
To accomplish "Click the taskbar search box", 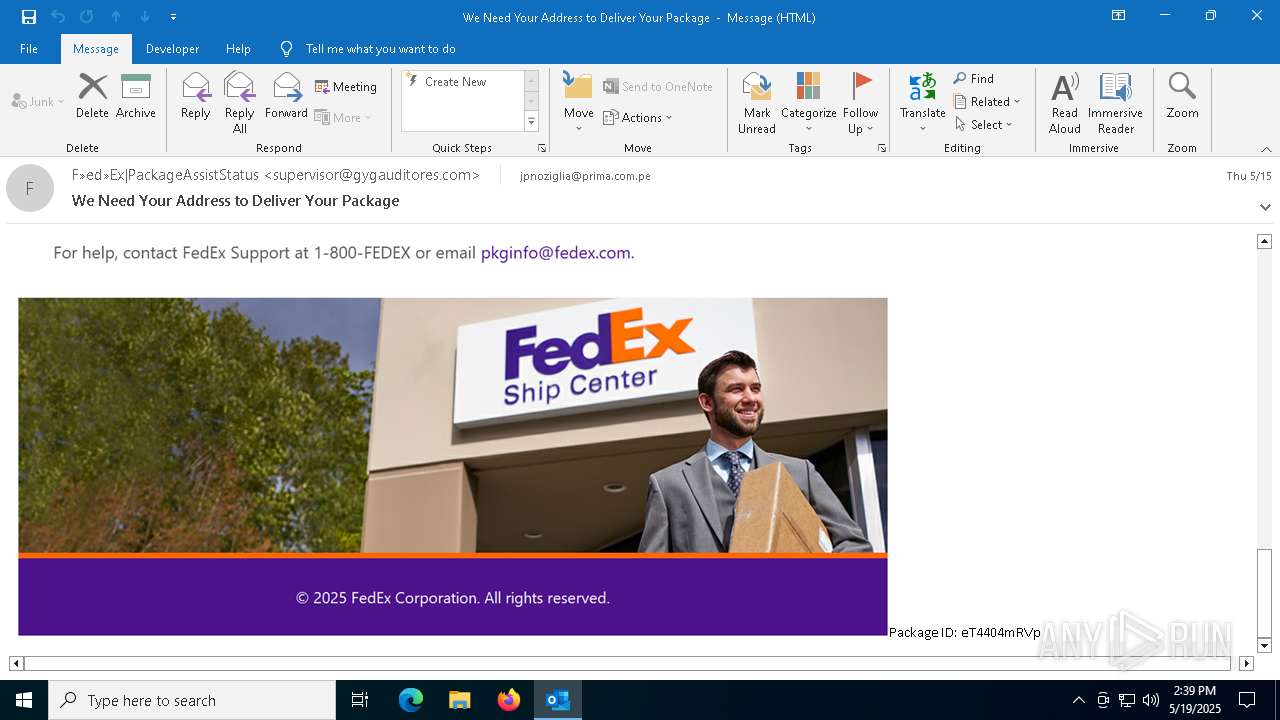I will pyautogui.click(x=192, y=700).
